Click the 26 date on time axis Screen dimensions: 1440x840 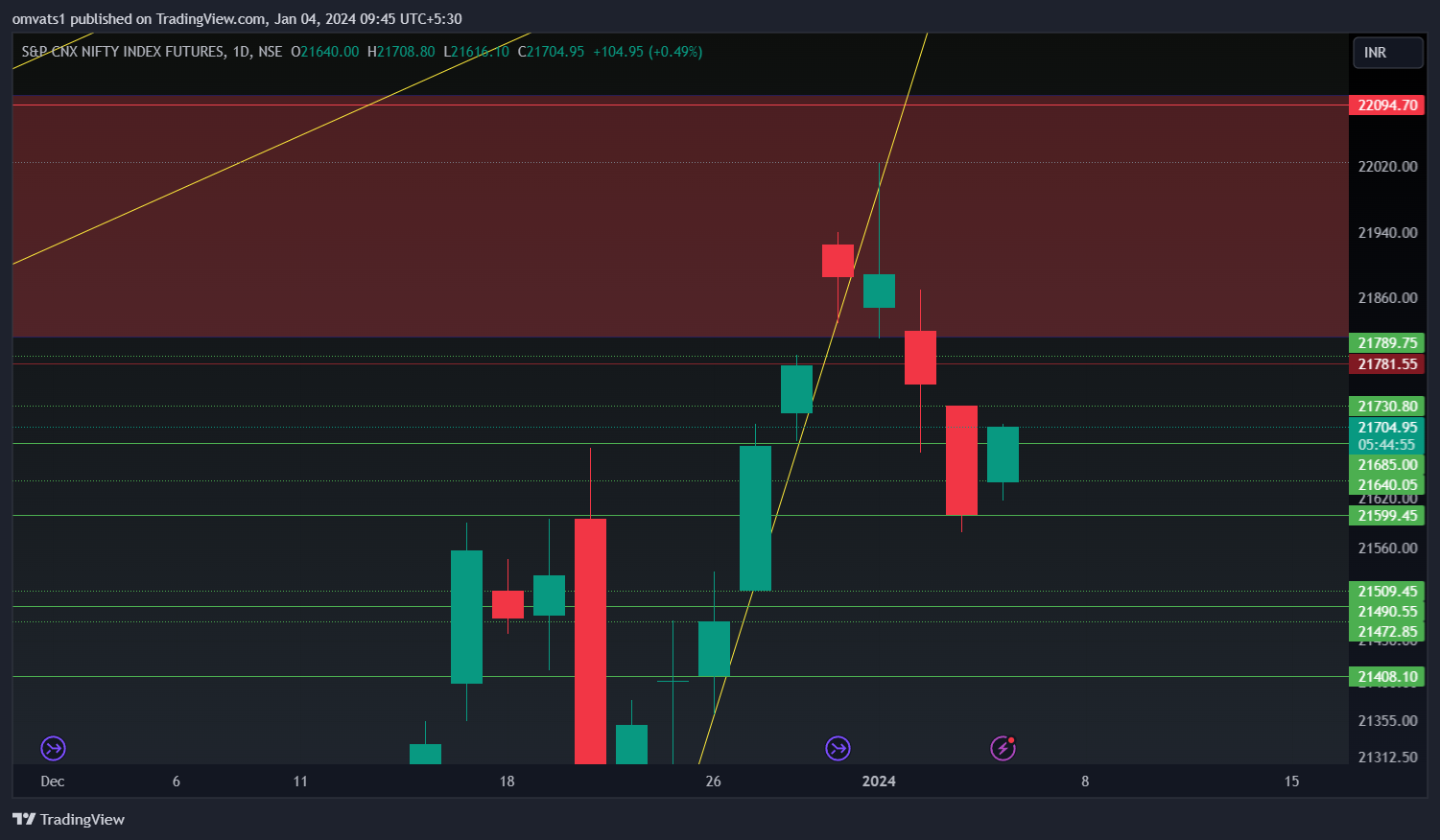pyautogui.click(x=713, y=782)
